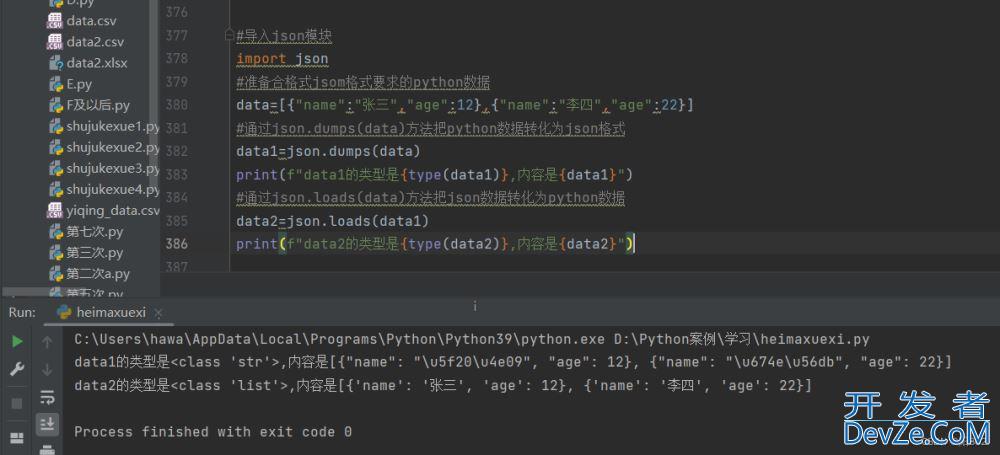Toggle soft-wrap in the Run console
The image size is (1000, 455).
tap(47, 398)
